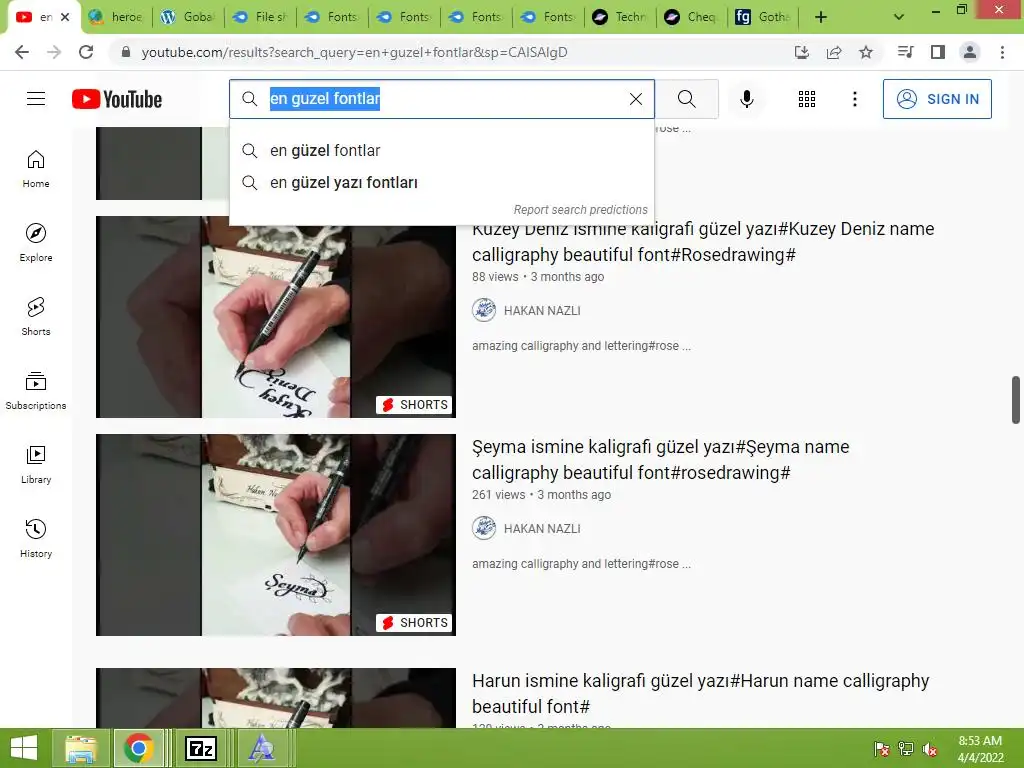Screen dimensions: 1024x768
Task: Open YouTube settings three-dot menu
Action: pos(854,99)
